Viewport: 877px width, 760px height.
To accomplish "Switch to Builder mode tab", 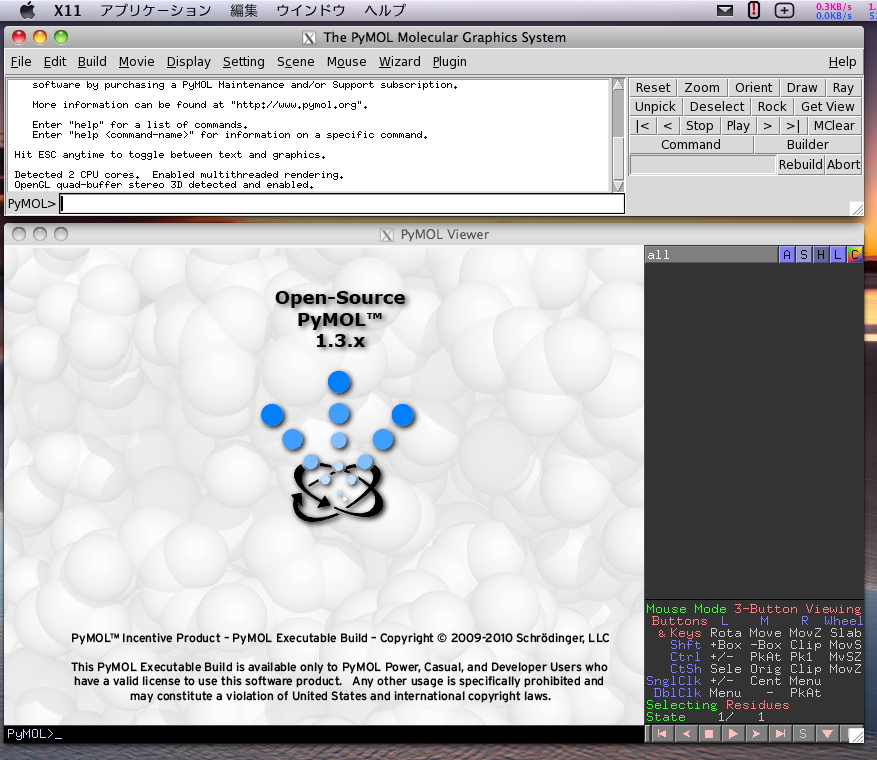I will coord(808,145).
